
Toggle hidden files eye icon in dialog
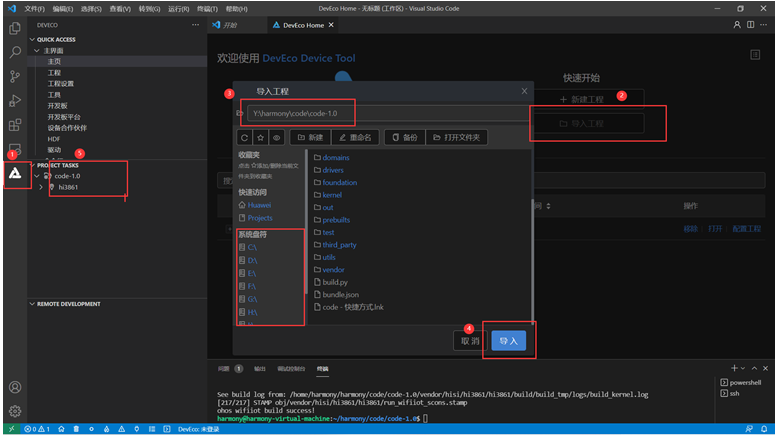tap(277, 137)
